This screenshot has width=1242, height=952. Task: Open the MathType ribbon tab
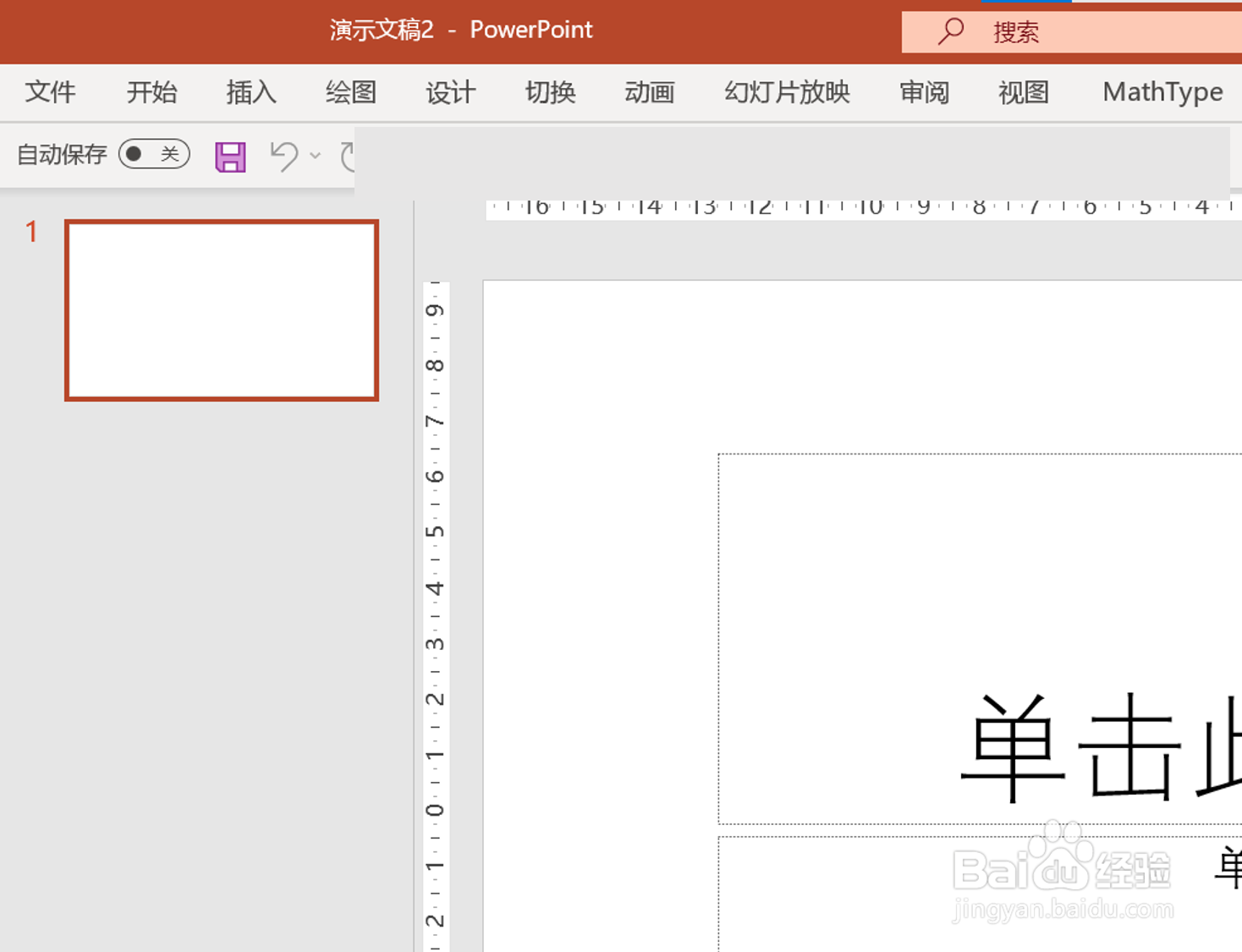point(1162,91)
